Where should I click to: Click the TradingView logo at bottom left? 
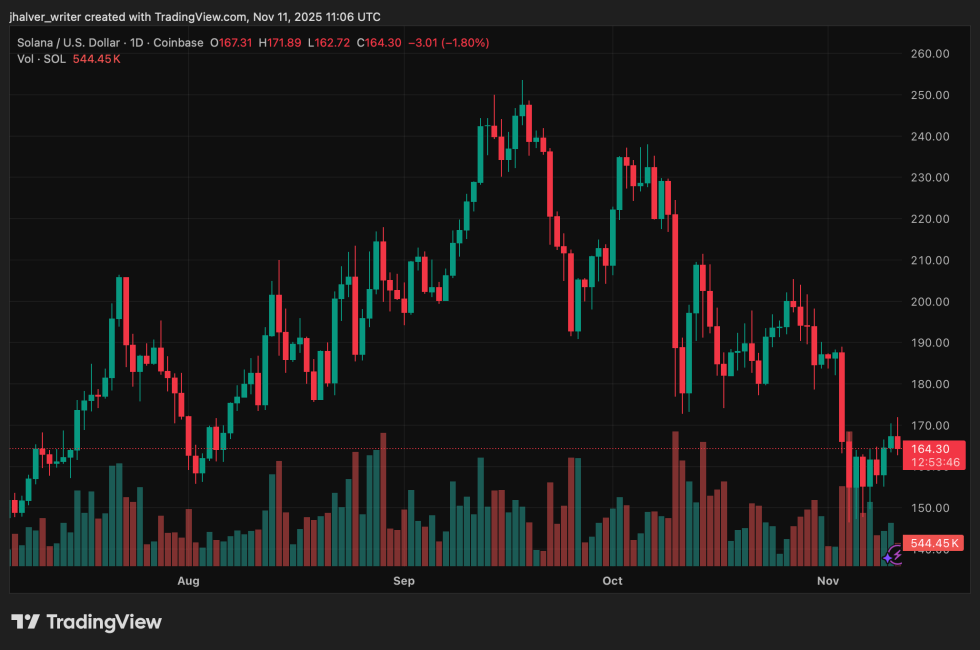87,622
